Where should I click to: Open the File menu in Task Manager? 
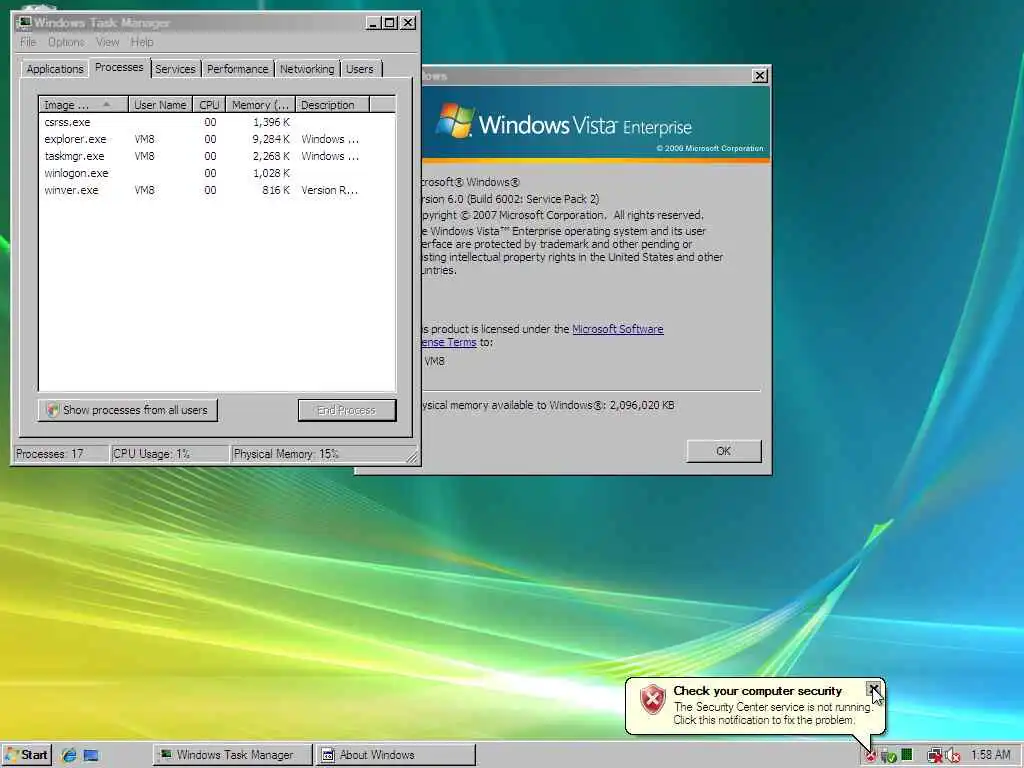28,42
